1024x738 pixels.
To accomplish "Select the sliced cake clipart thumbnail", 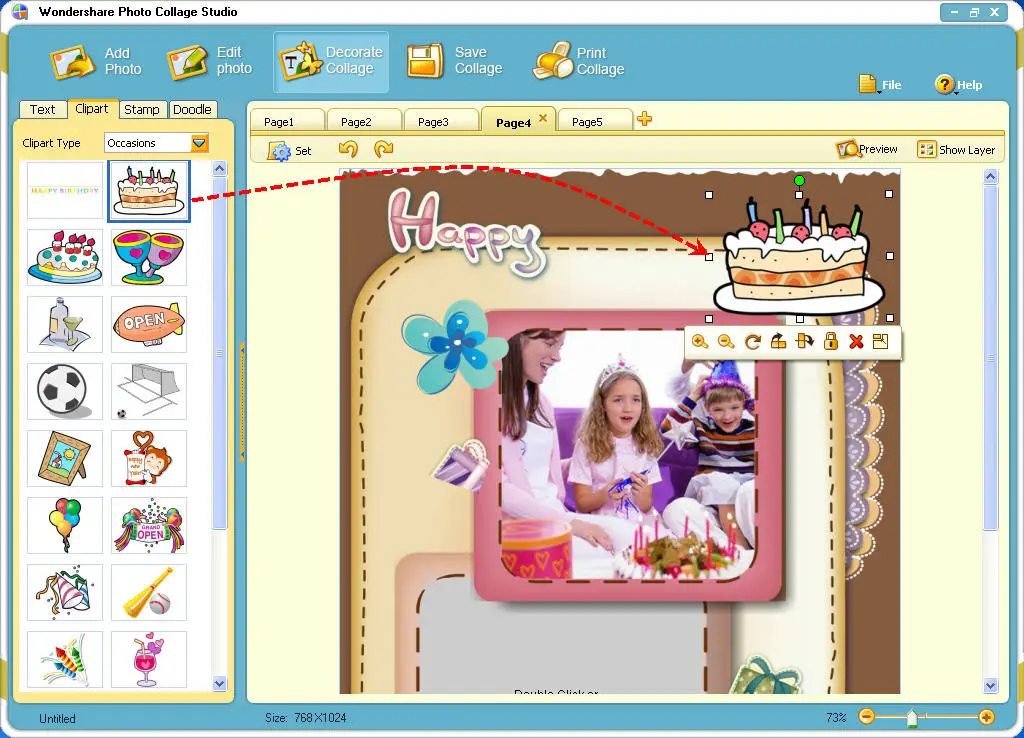I will click(149, 191).
